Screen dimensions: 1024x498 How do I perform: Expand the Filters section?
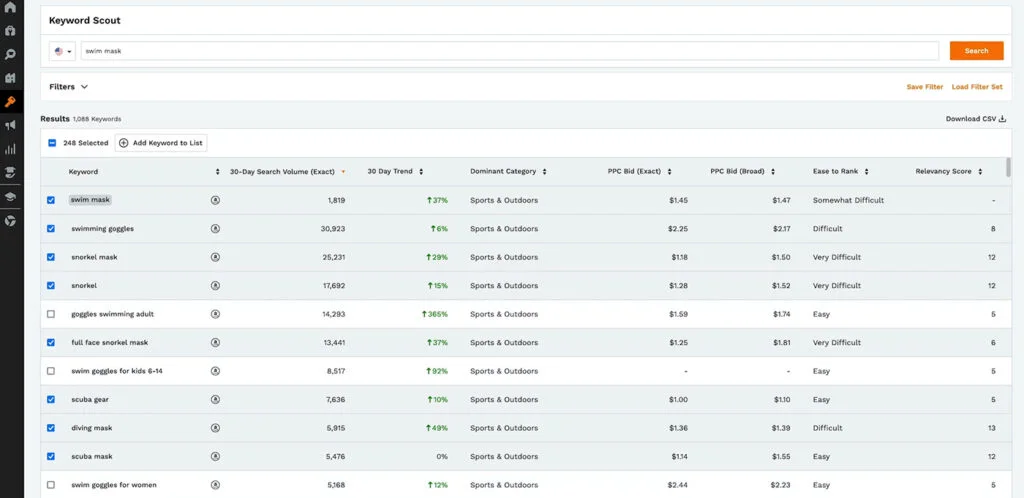(x=69, y=87)
